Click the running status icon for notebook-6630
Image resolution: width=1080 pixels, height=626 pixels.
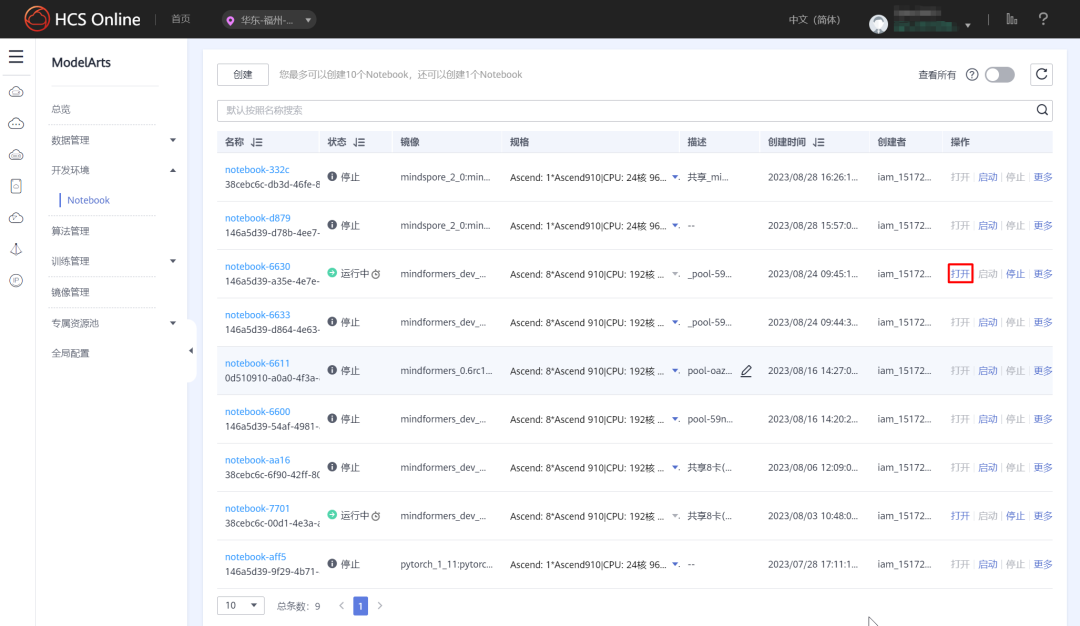click(332, 273)
